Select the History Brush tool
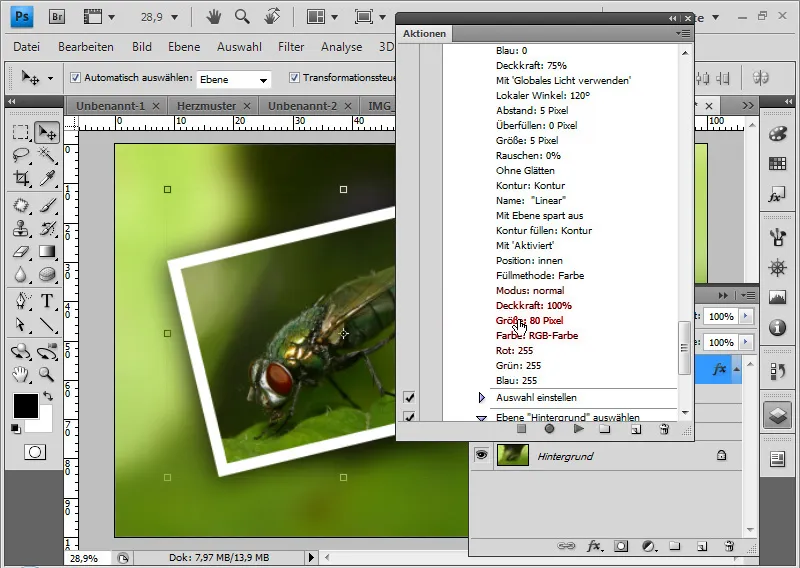Image resolution: width=800 pixels, height=568 pixels. [47, 228]
